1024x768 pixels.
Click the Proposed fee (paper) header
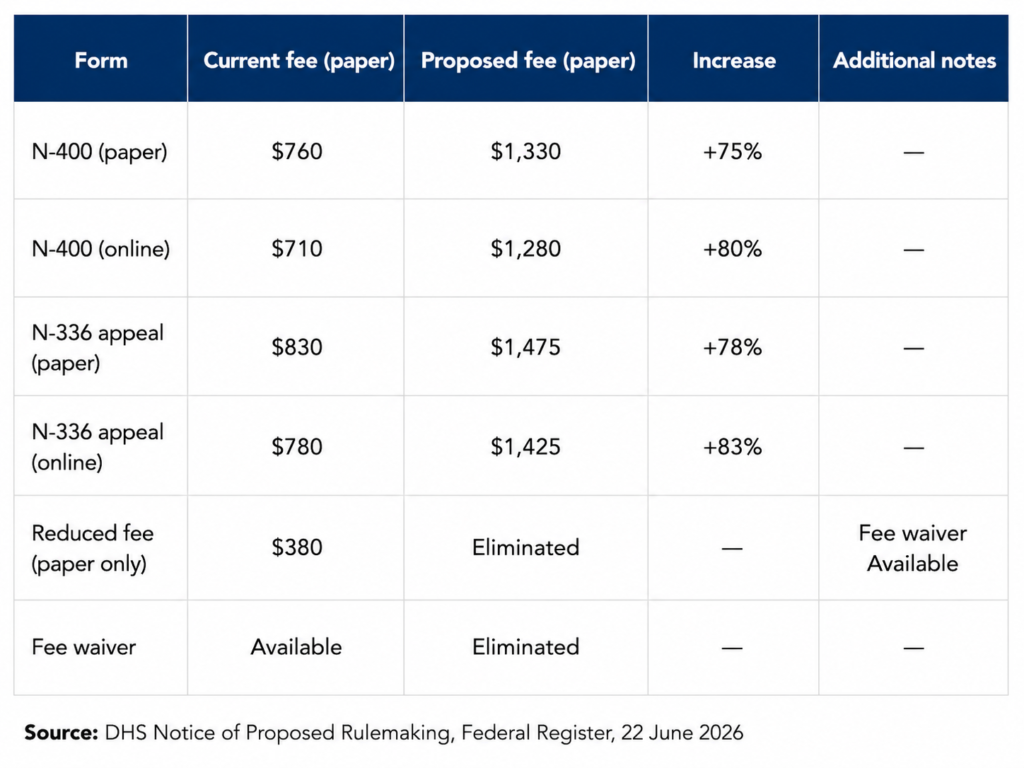528,61
